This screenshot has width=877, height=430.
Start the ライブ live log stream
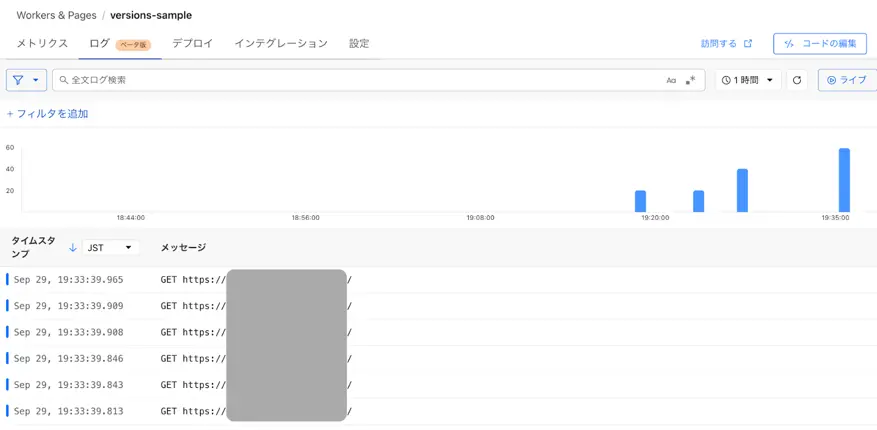tap(847, 80)
